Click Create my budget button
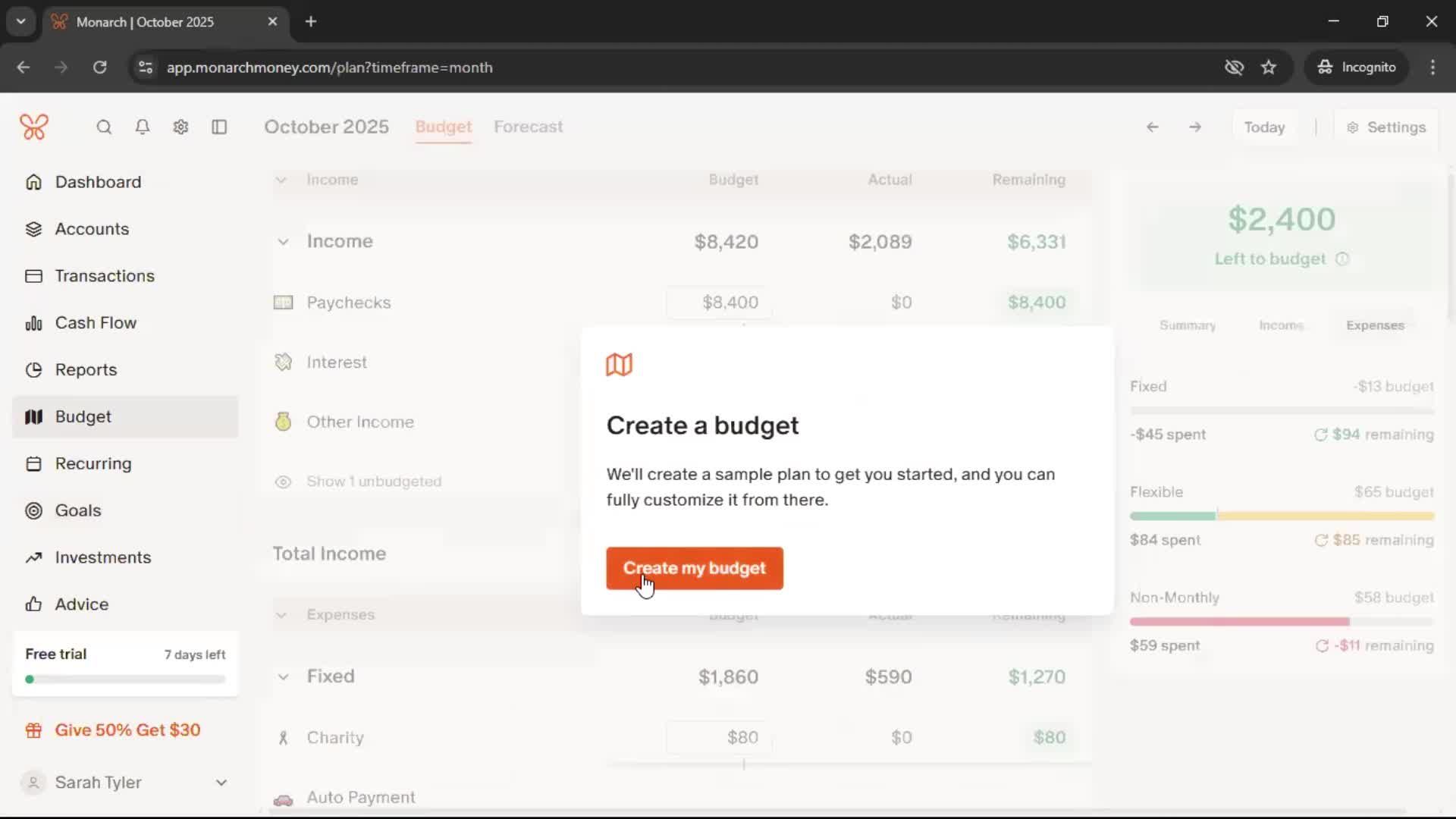This screenshot has width=1456, height=819. point(694,568)
